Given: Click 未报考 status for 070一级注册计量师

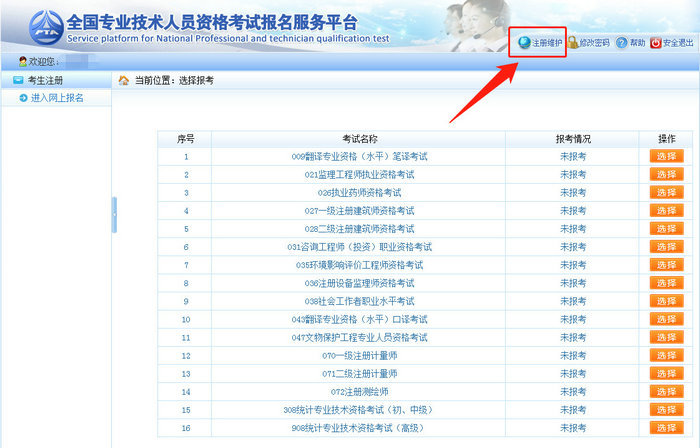Looking at the screenshot, I should (x=573, y=355).
